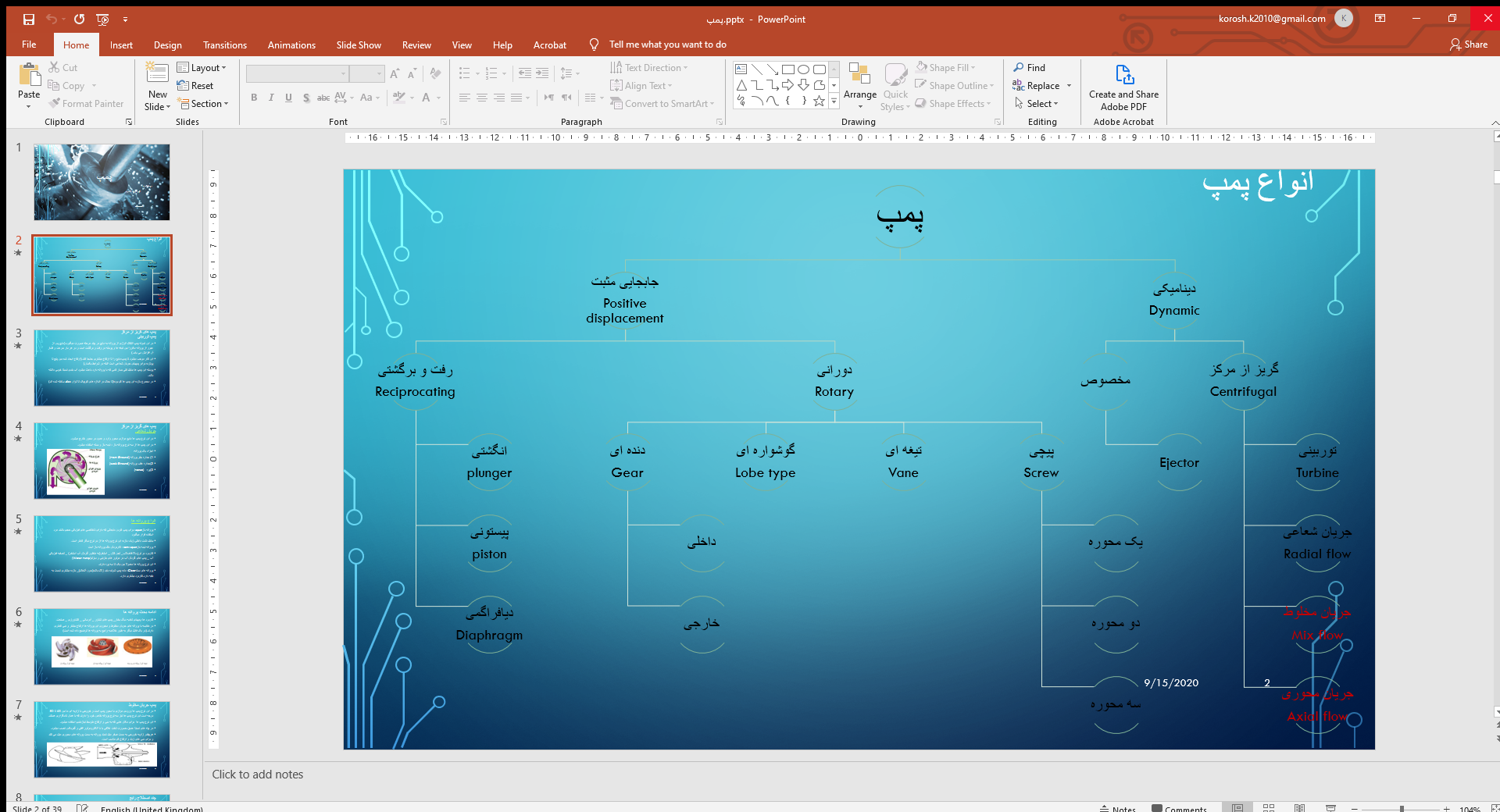Viewport: 1500px width, 812px height.
Task: Click the Save icon in quick access toolbar
Action: point(28,19)
